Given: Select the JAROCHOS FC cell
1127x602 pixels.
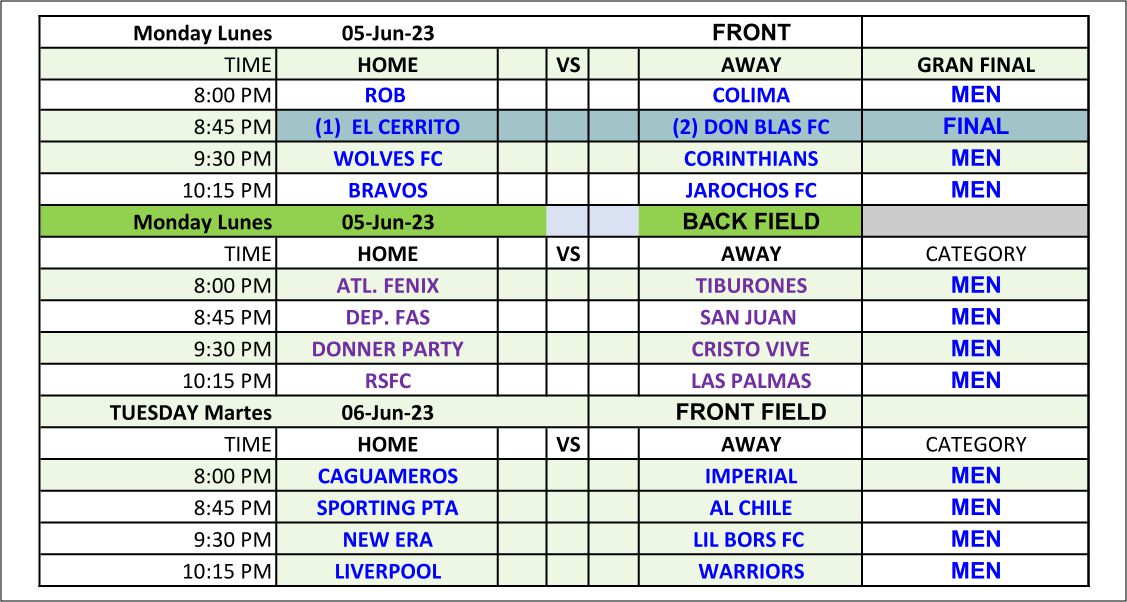Looking at the screenshot, I should 750,190.
